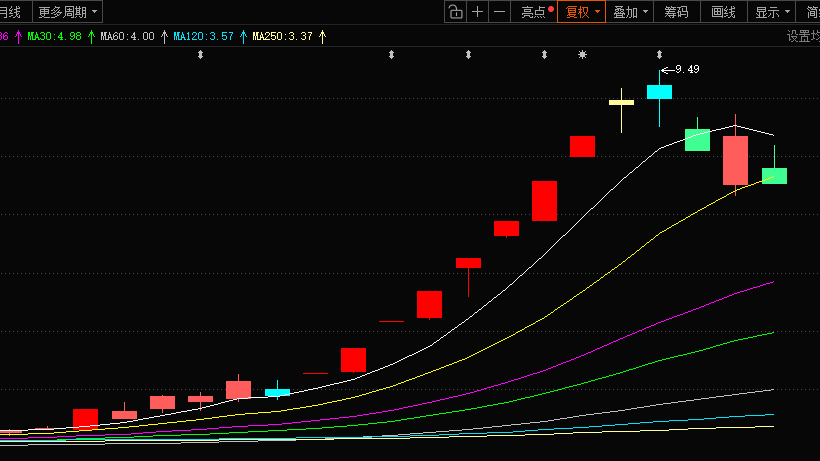
Task: Expand the 显示 display dropdown
Action: tap(772, 11)
